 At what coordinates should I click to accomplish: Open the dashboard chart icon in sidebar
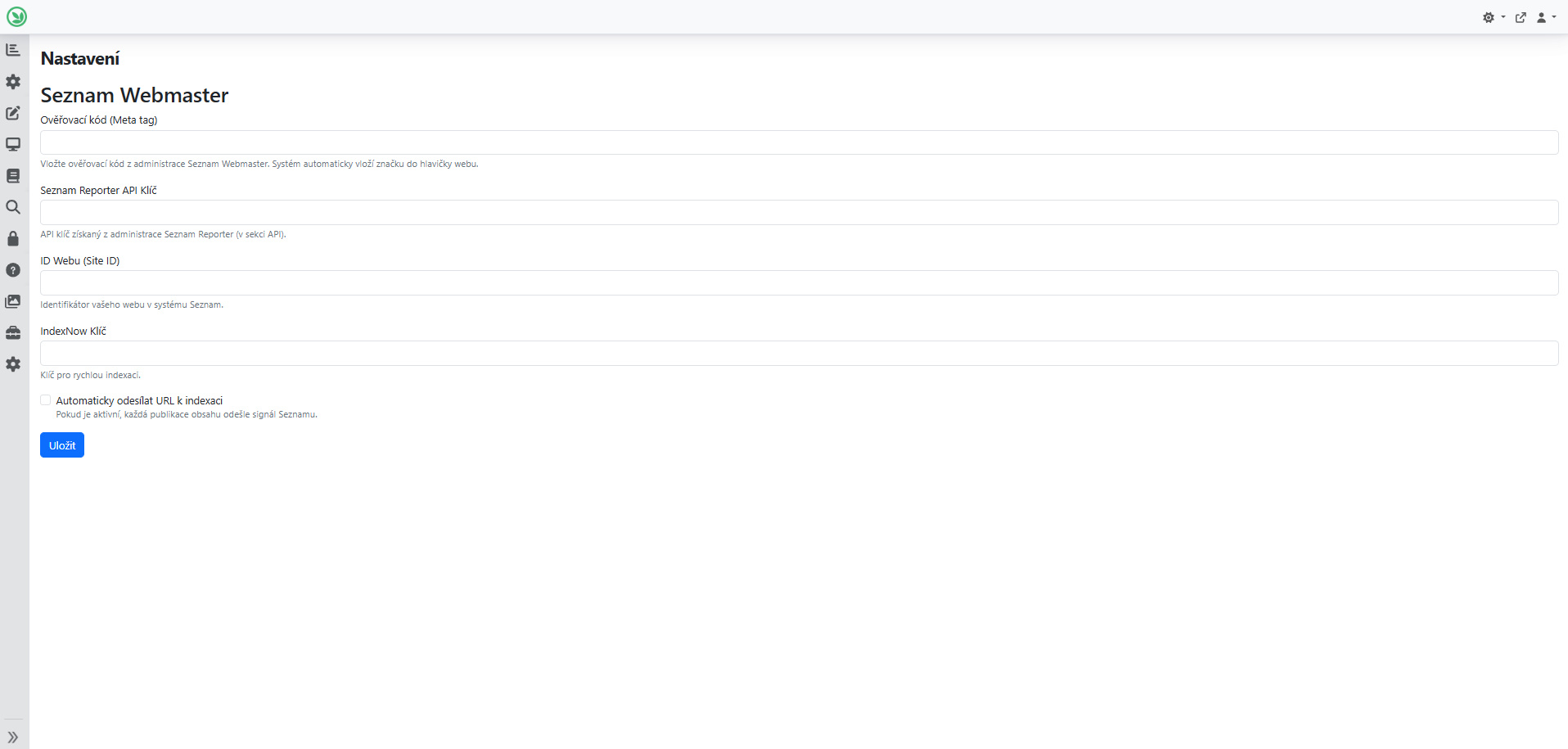pyautogui.click(x=13, y=50)
